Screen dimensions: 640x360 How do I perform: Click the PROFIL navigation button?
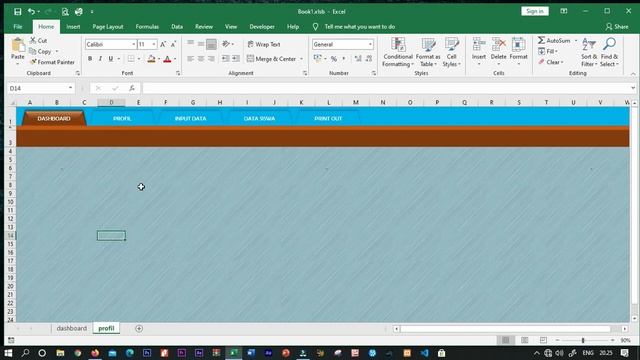pos(122,118)
